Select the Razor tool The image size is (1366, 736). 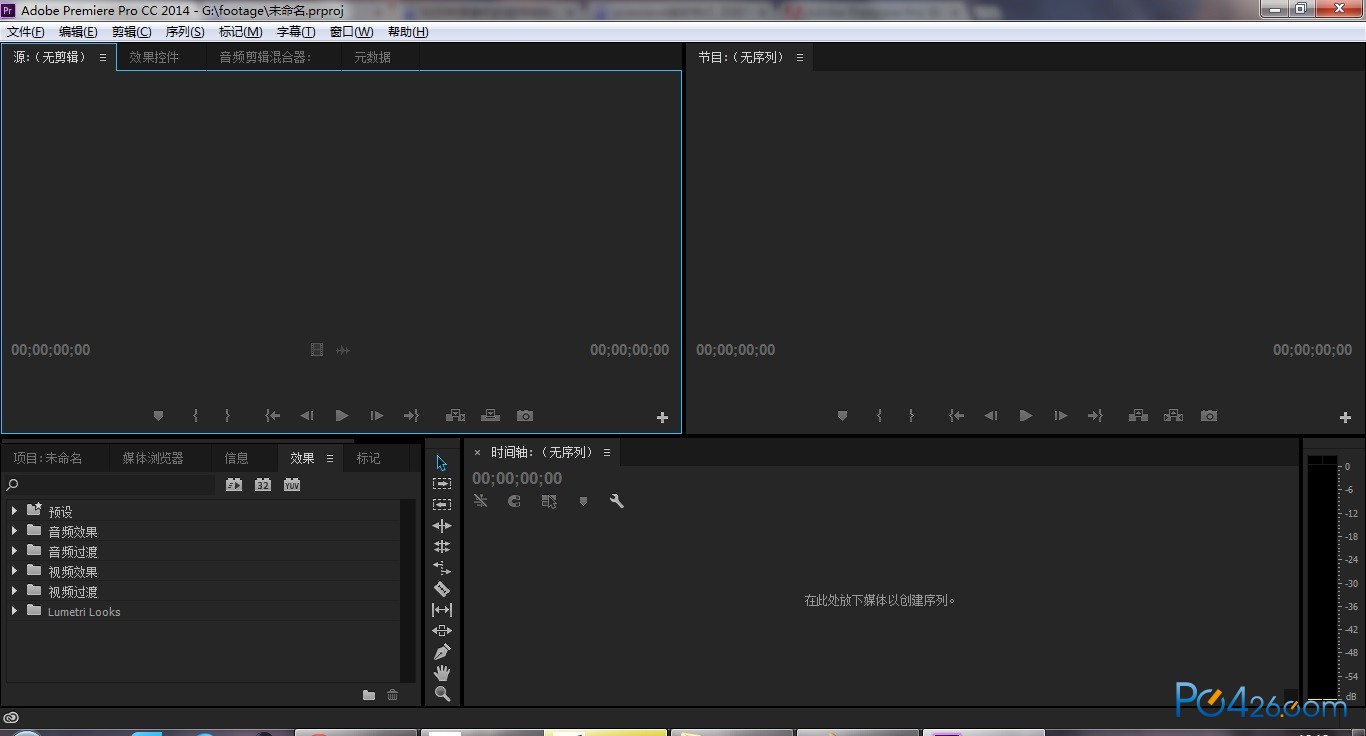click(x=442, y=589)
